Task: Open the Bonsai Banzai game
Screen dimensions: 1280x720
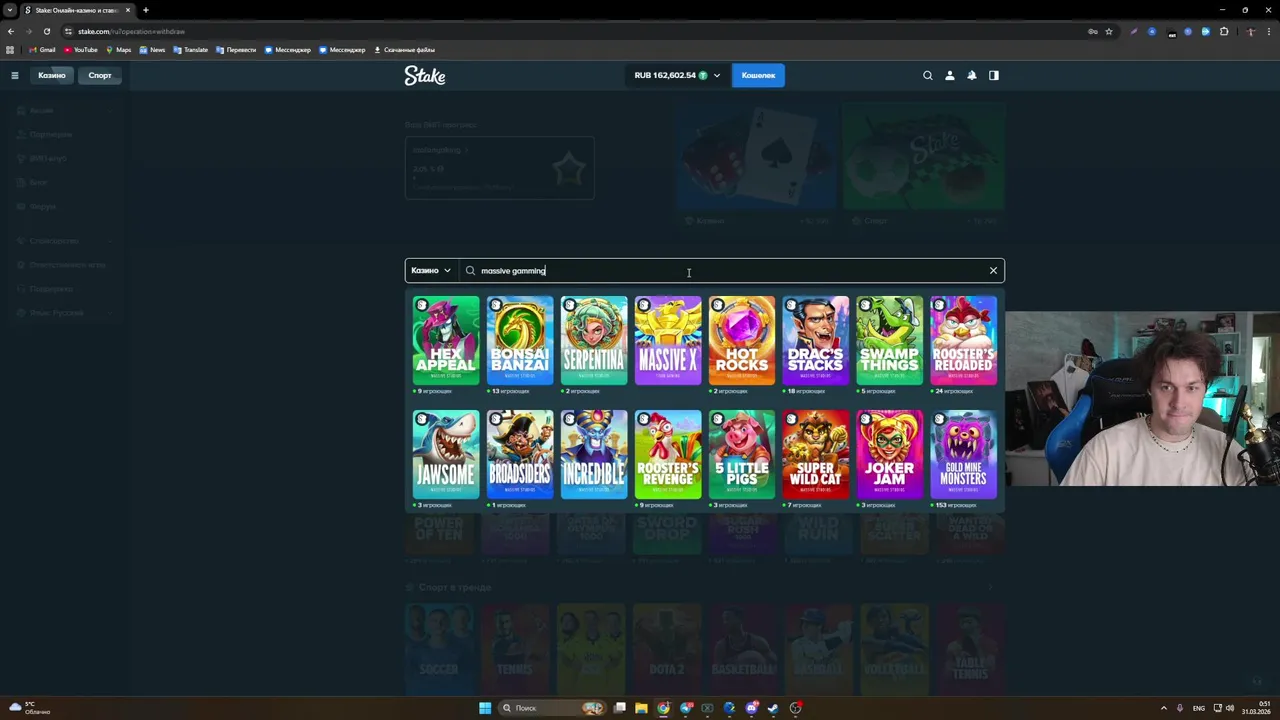Action: tap(520, 341)
